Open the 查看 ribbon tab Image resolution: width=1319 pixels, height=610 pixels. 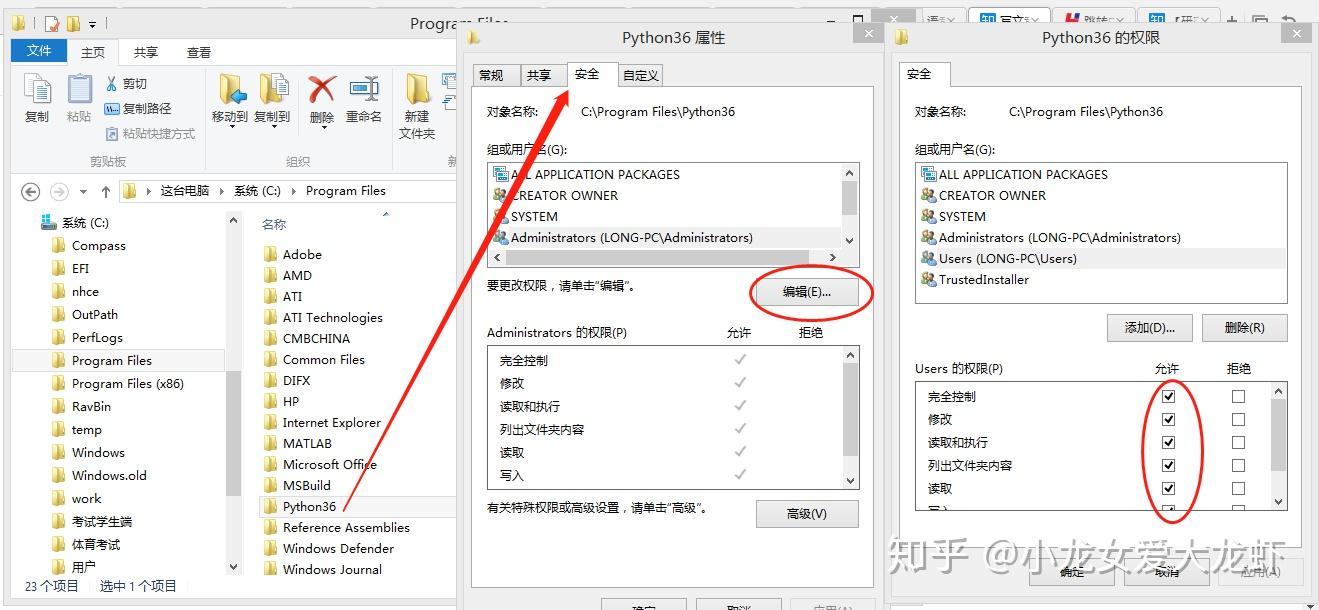[198, 51]
